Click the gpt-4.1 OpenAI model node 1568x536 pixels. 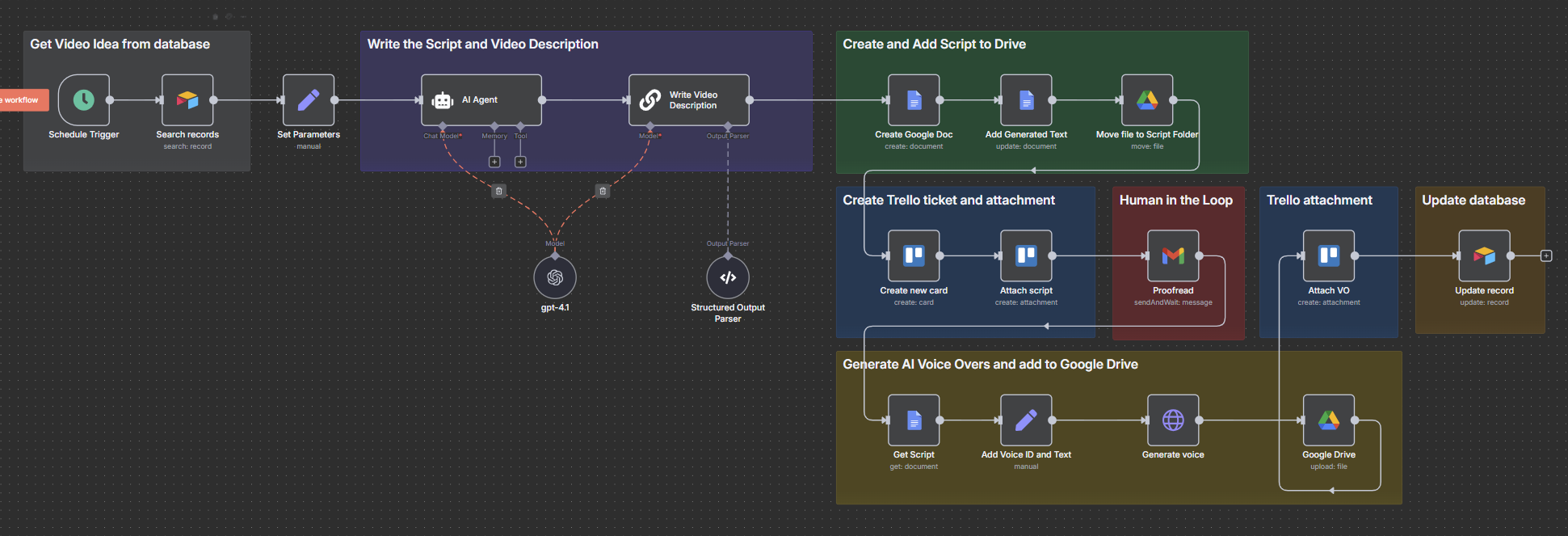[x=555, y=277]
